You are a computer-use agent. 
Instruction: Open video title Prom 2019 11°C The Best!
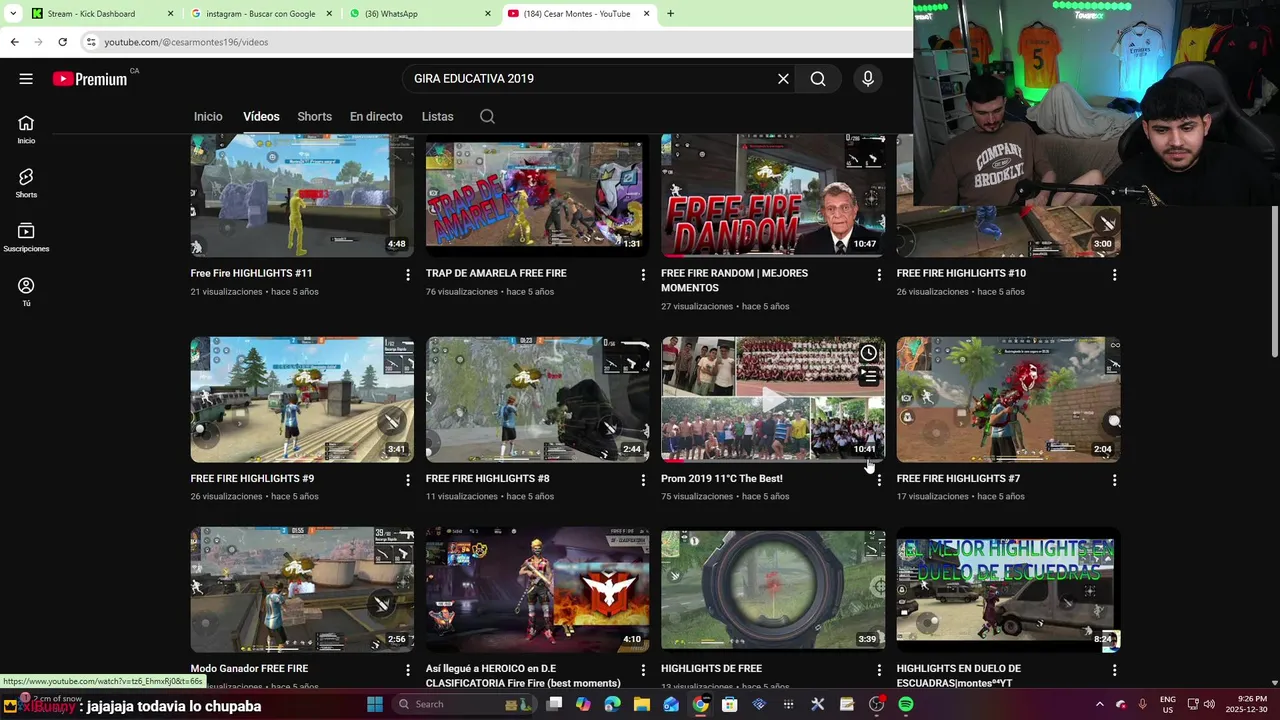(x=721, y=478)
